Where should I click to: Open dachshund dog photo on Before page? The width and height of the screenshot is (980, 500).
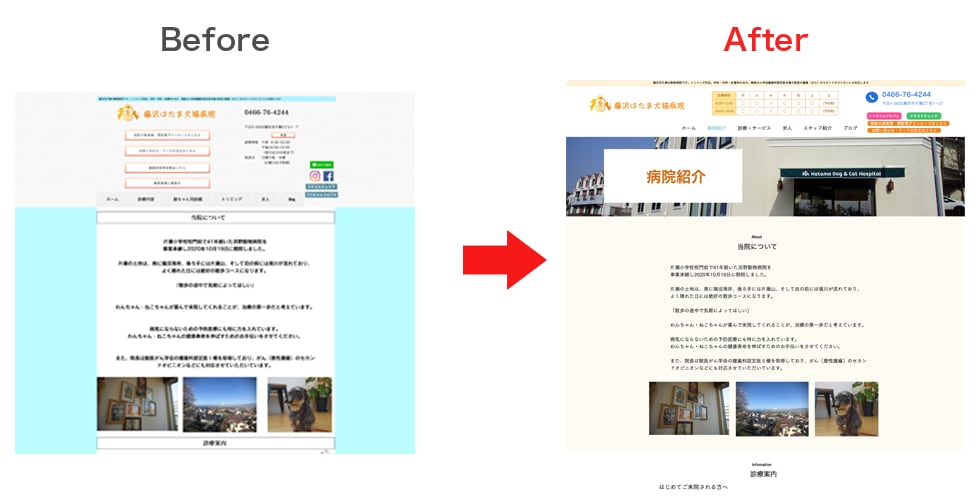(300, 404)
